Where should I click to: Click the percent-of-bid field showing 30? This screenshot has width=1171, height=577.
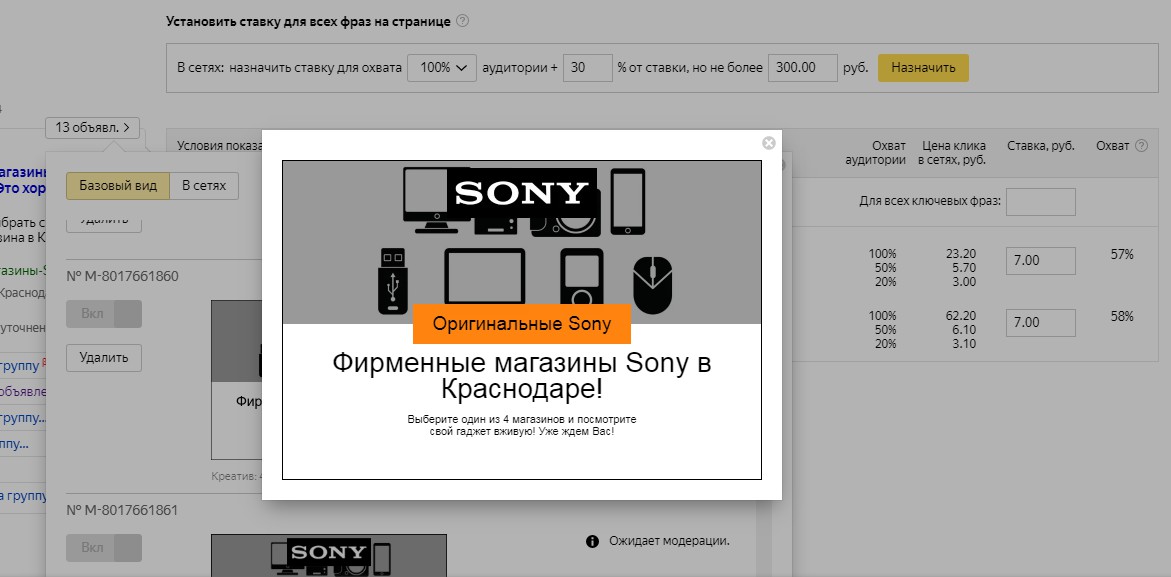tap(588, 68)
